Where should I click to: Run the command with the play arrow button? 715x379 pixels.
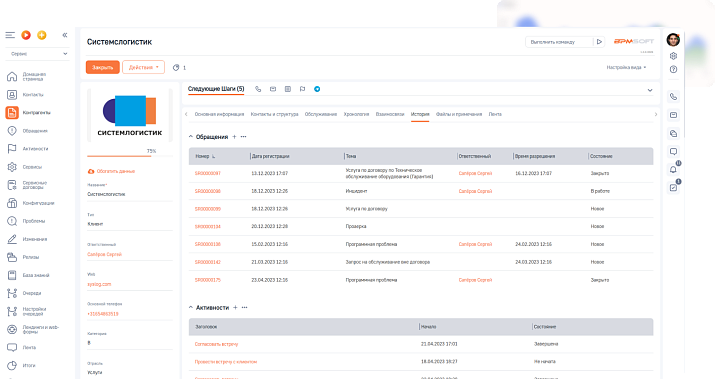click(x=599, y=42)
